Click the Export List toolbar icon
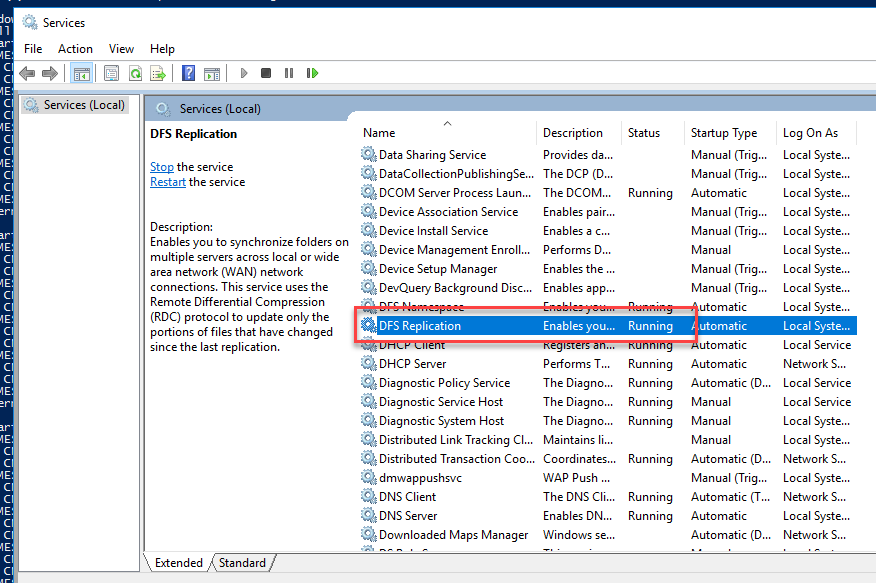 pos(157,73)
